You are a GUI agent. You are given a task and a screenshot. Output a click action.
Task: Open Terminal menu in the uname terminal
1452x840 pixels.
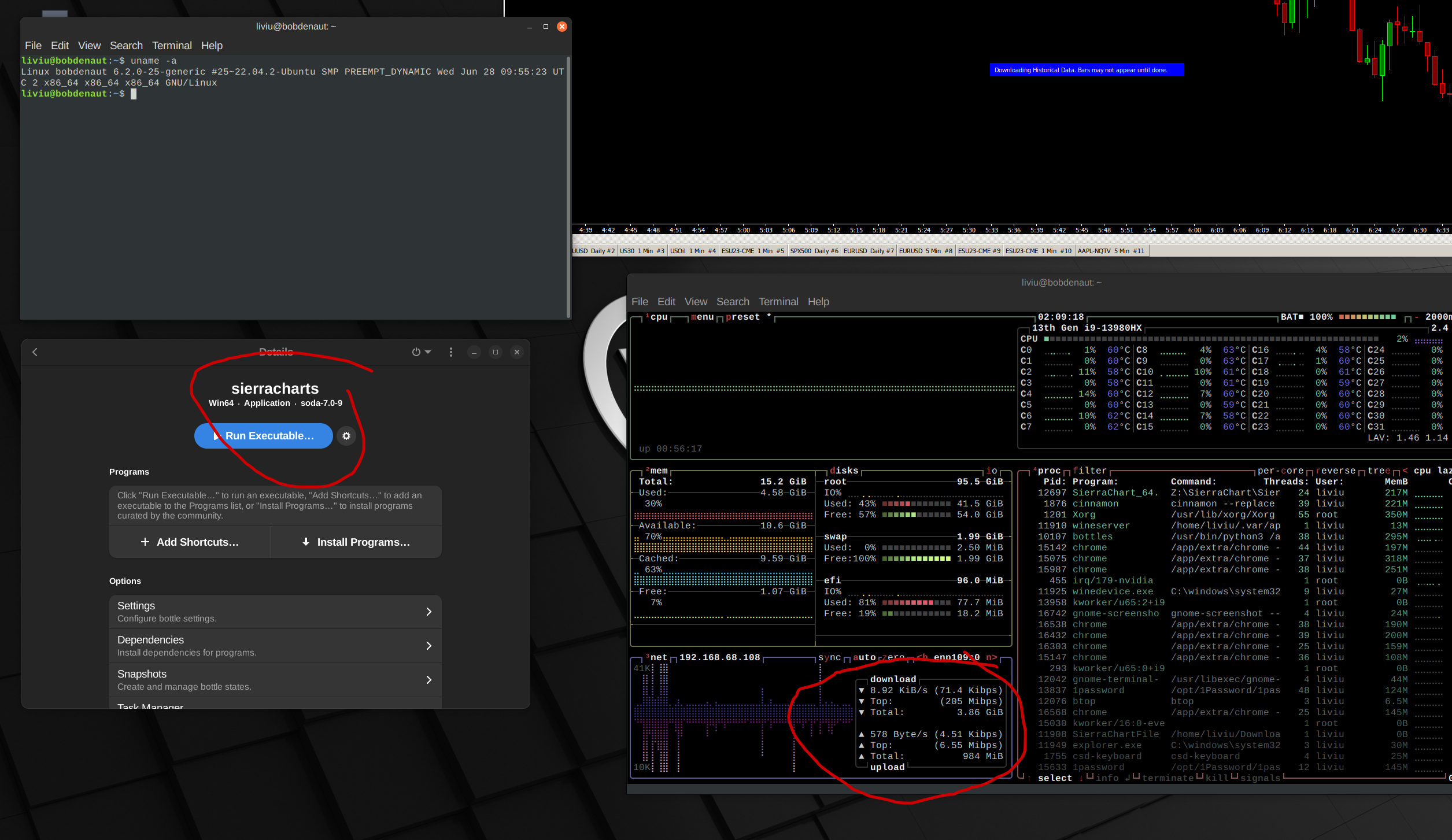[x=172, y=46]
